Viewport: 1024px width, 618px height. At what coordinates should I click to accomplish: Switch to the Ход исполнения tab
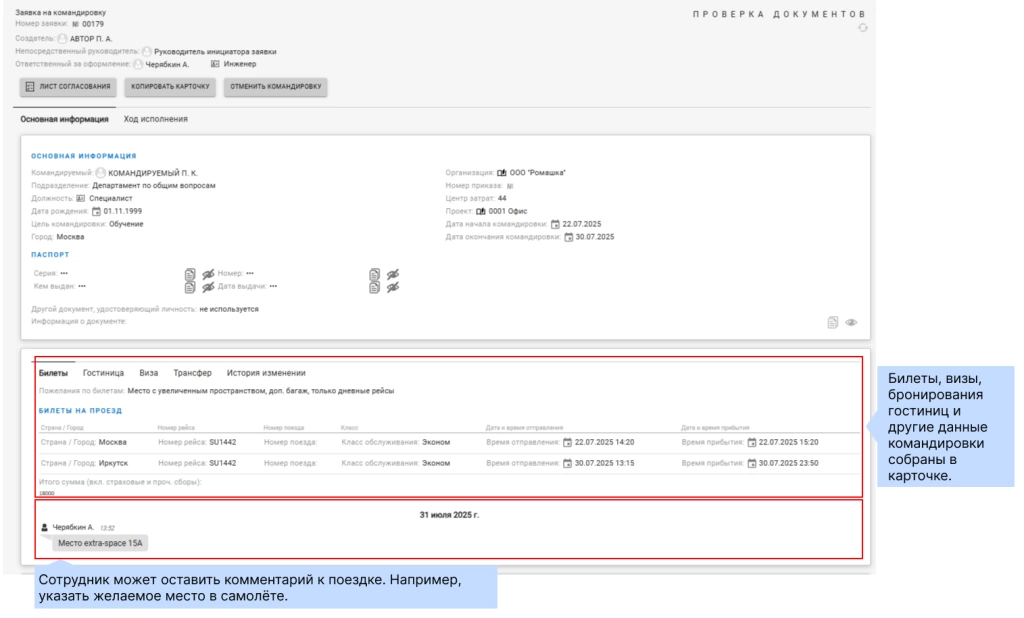(155, 120)
